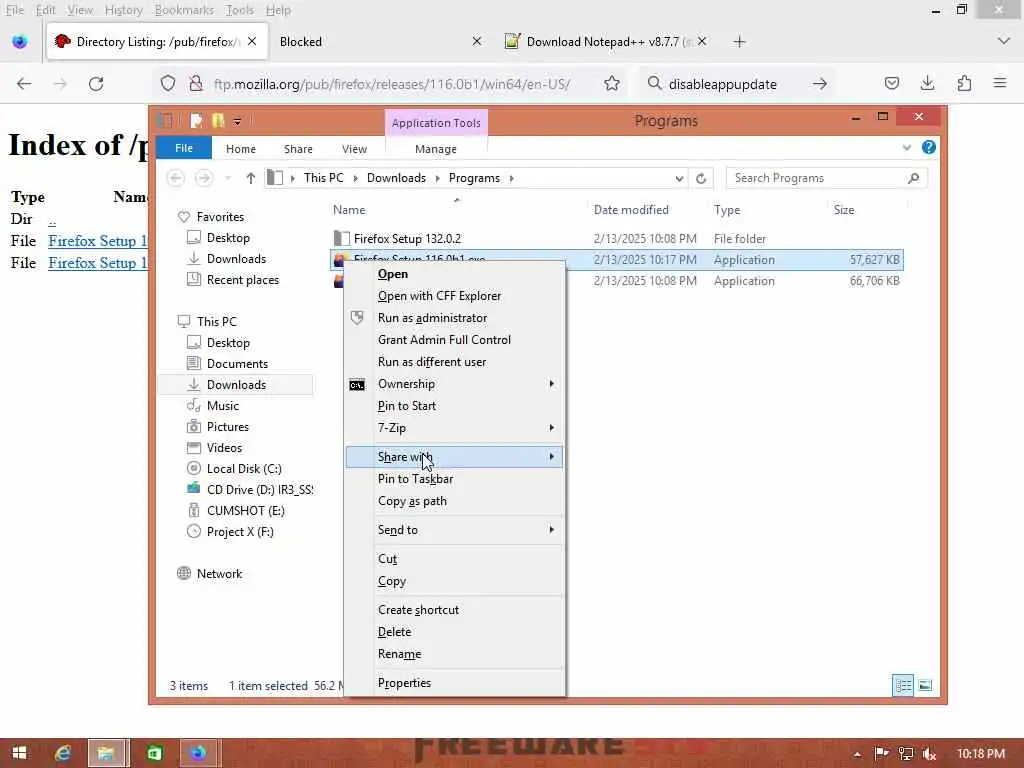Image resolution: width=1024 pixels, height=768 pixels.
Task: Open the Store taskbar icon
Action: (x=154, y=753)
